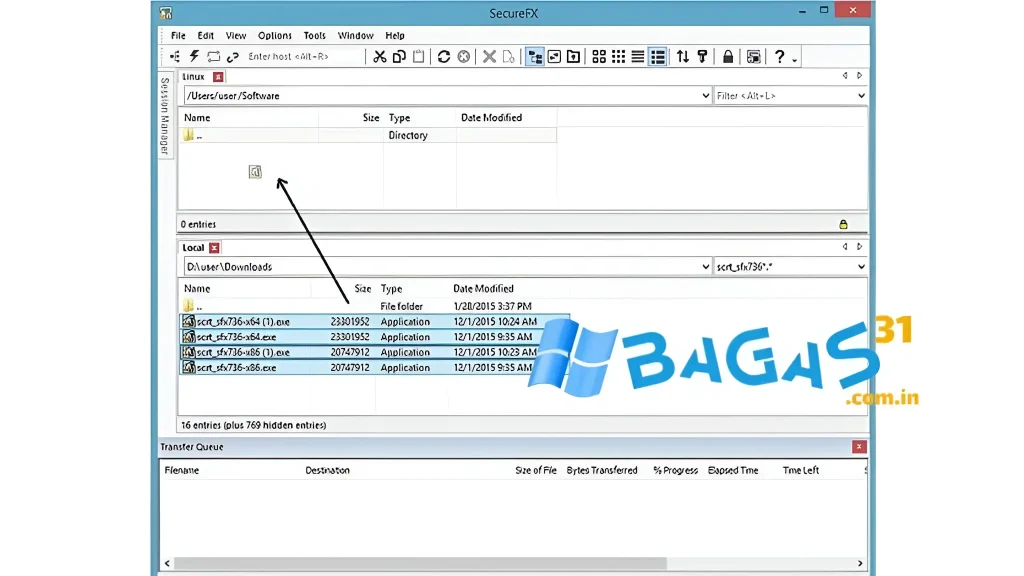
Task: Click the Refresh toolbar icon
Action: point(444,57)
